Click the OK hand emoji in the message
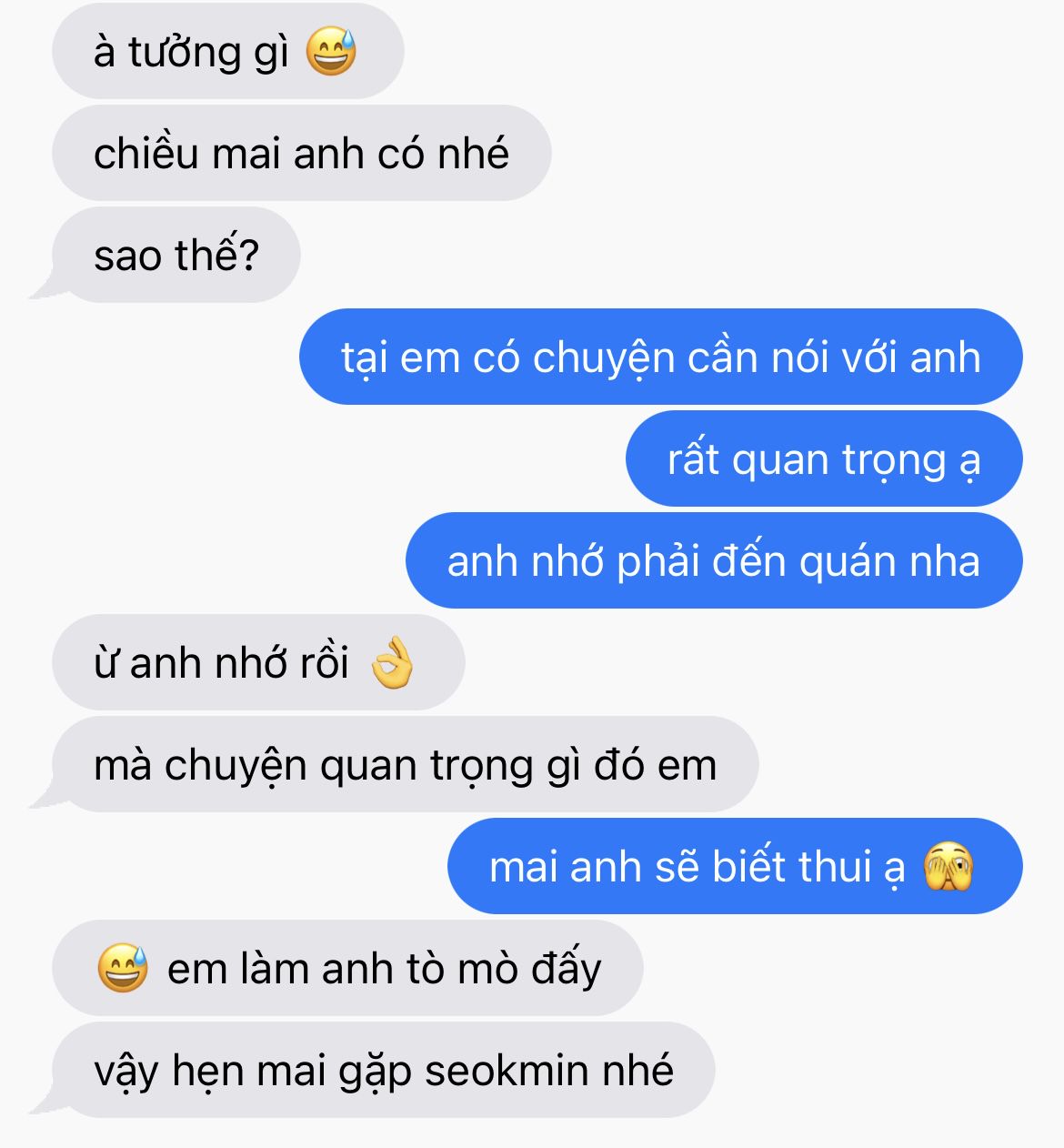1064x1148 pixels. pyautogui.click(x=393, y=662)
